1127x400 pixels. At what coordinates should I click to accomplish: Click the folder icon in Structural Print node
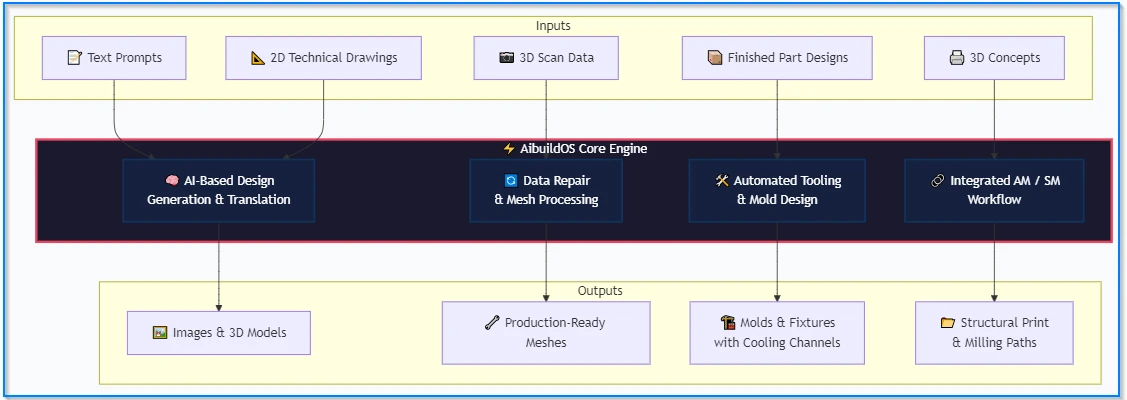[947, 322]
